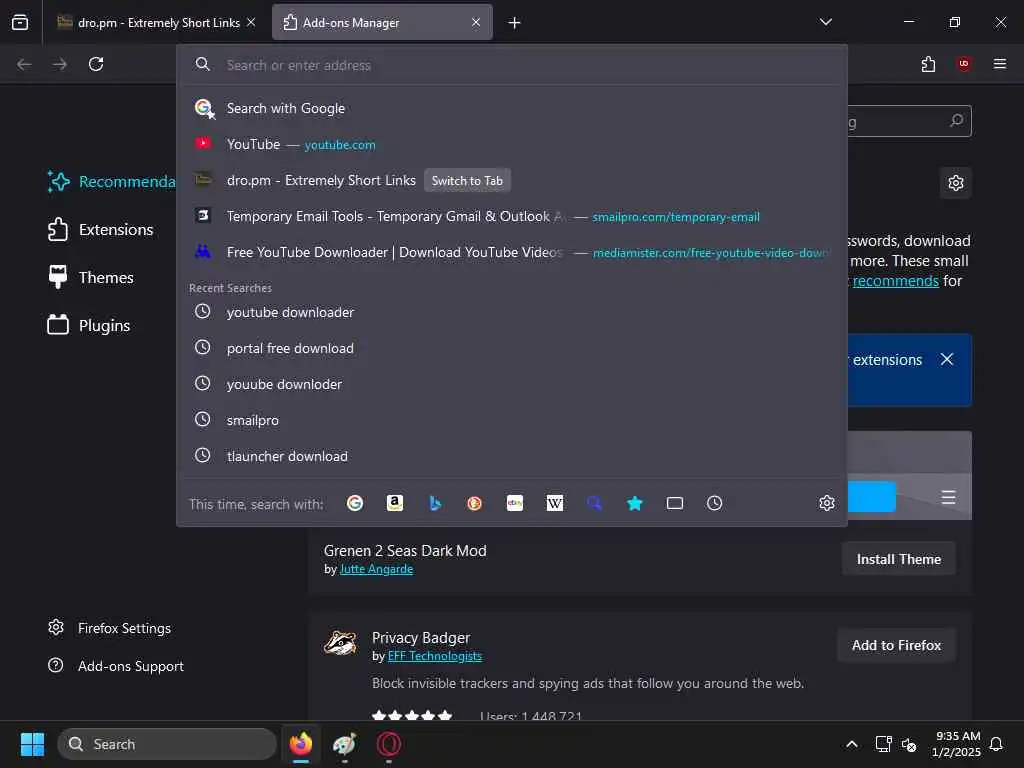Image resolution: width=1024 pixels, height=768 pixels.
Task: Search this time with eBay
Action: 515,503
